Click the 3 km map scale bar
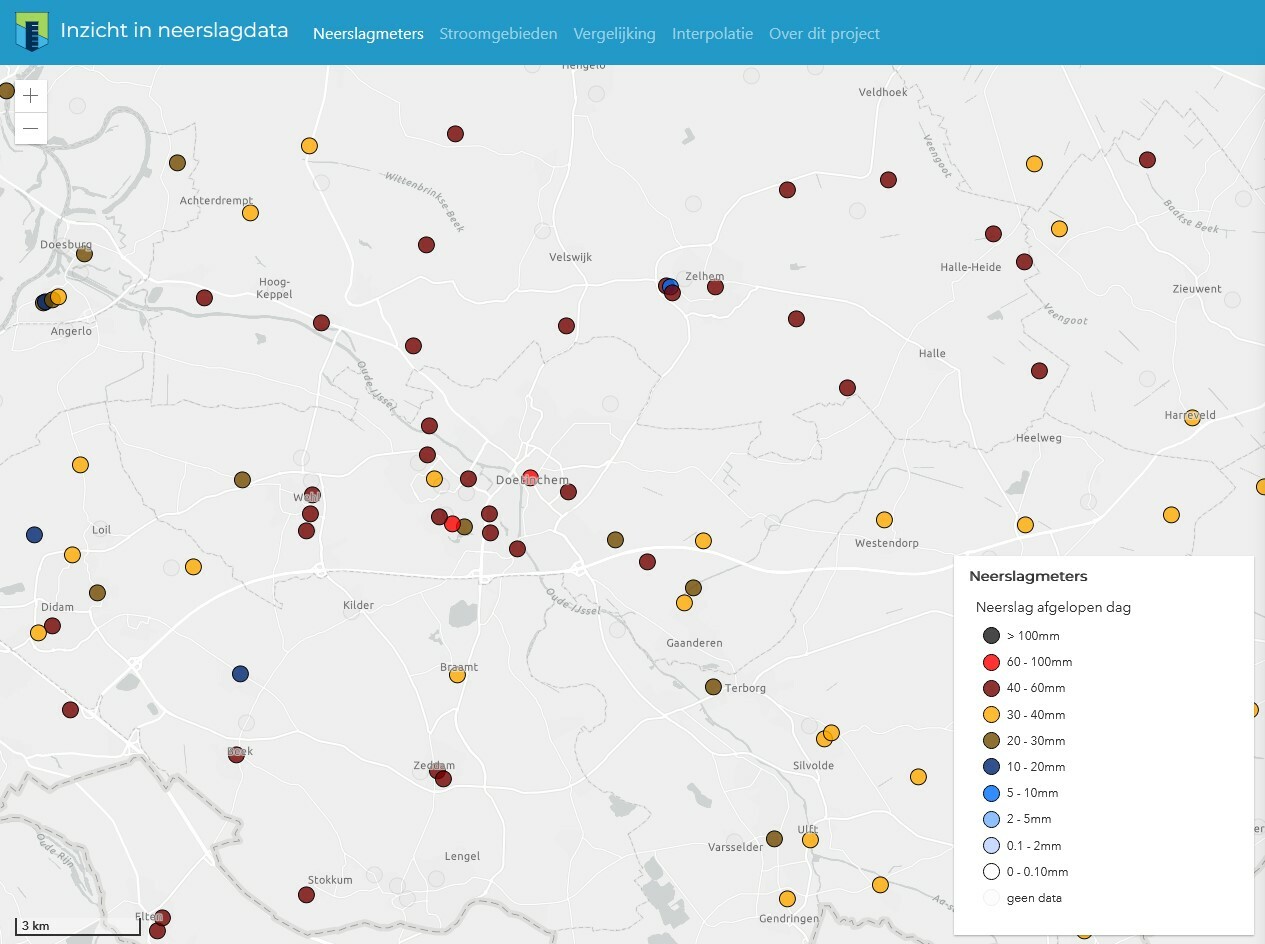Image resolution: width=1265 pixels, height=944 pixels. click(76, 927)
